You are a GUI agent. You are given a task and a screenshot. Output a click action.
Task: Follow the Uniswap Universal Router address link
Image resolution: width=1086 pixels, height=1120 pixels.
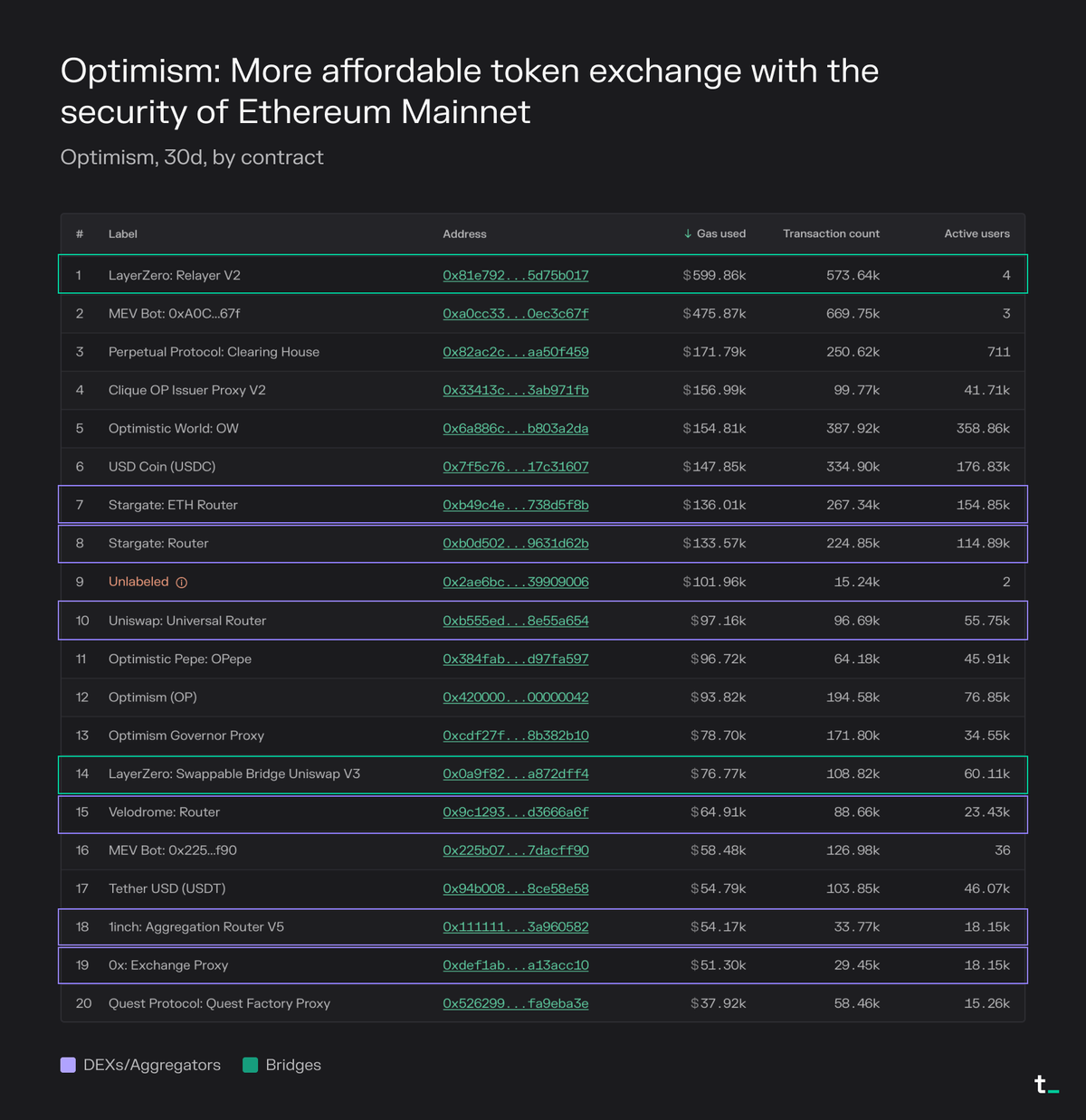pos(515,621)
